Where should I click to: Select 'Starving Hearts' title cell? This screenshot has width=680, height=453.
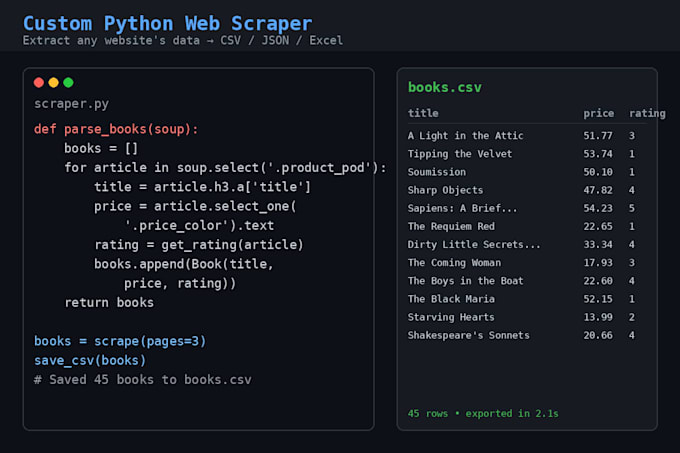(x=451, y=317)
